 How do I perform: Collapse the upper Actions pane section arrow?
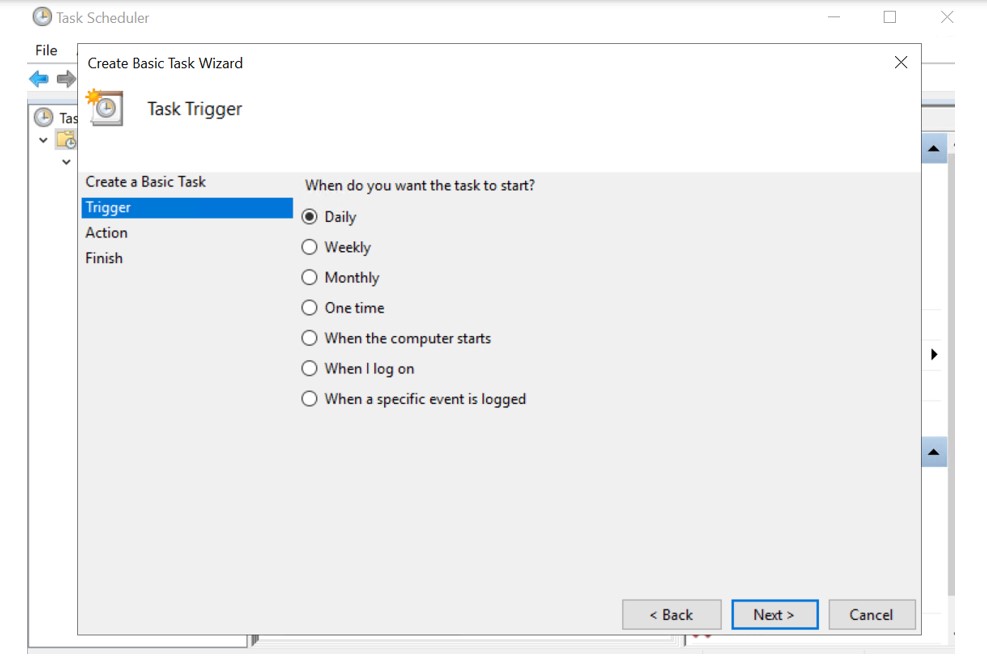tap(934, 149)
